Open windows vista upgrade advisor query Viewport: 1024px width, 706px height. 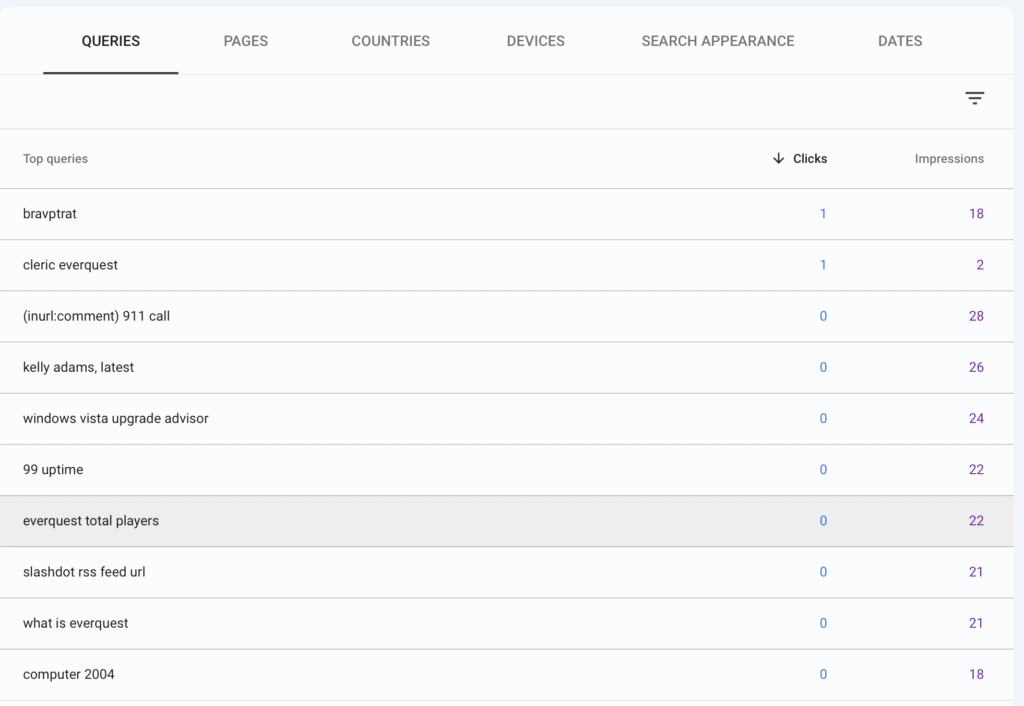coord(115,418)
